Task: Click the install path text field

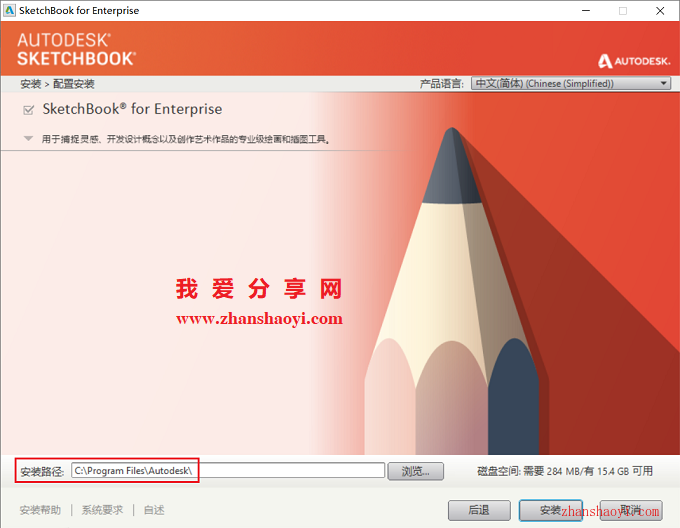Action: tap(228, 471)
